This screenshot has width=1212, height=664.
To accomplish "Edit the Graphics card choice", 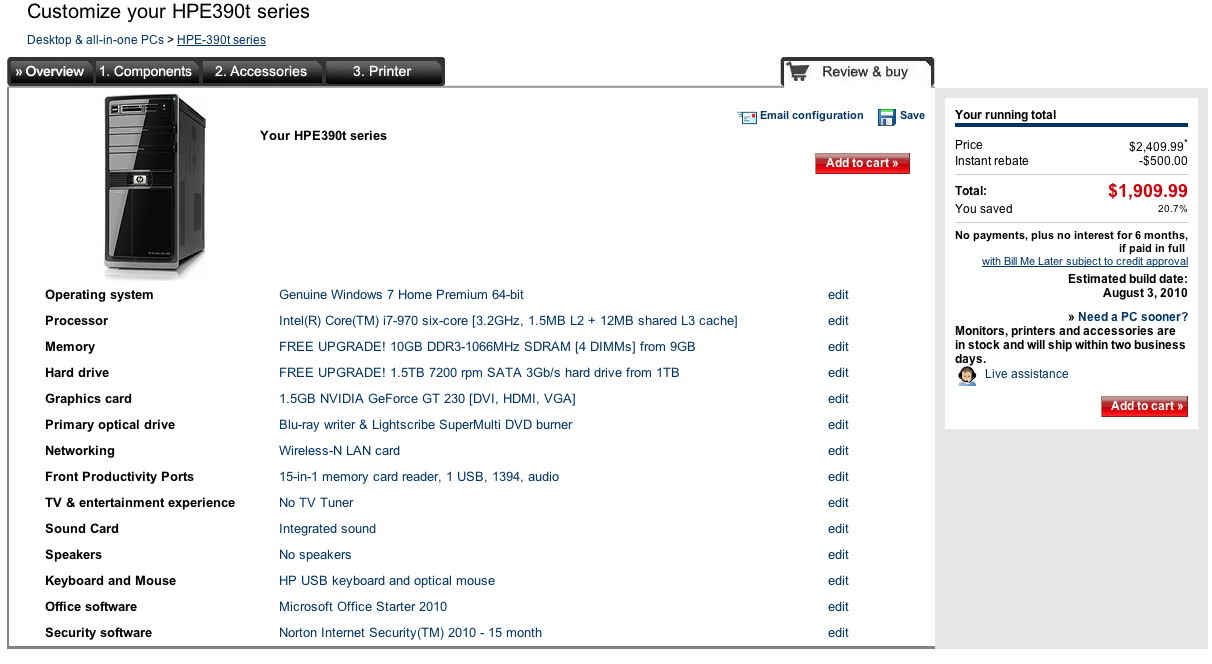I will pos(838,399).
